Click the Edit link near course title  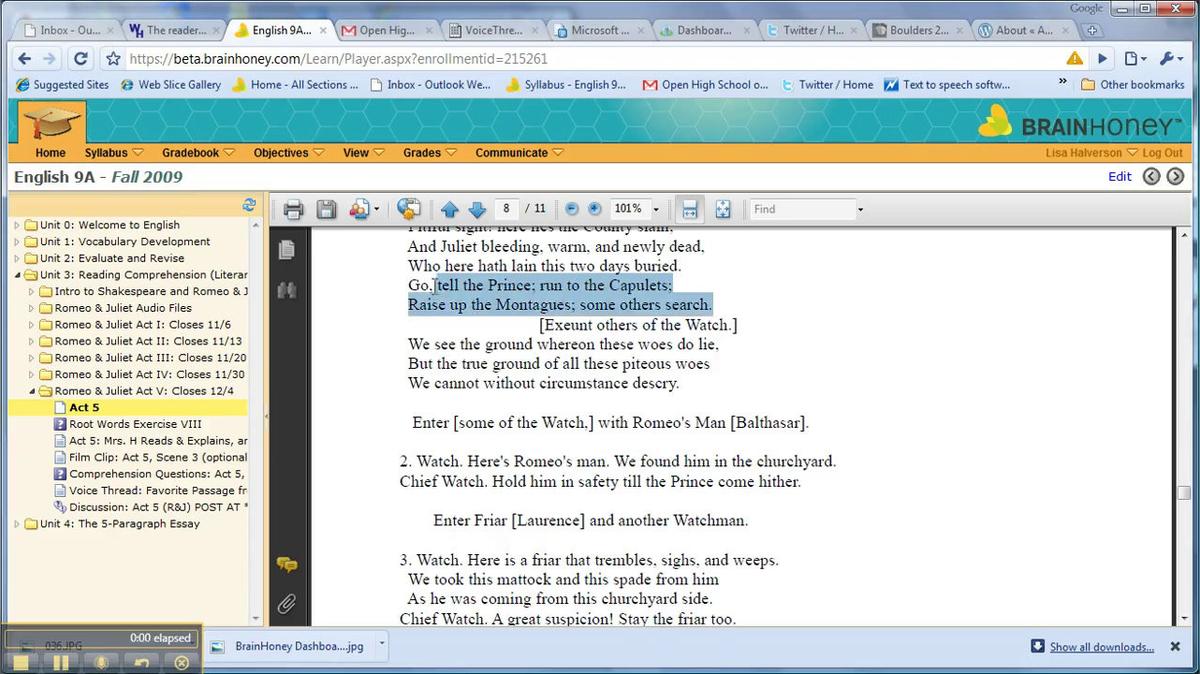pyautogui.click(x=1120, y=176)
